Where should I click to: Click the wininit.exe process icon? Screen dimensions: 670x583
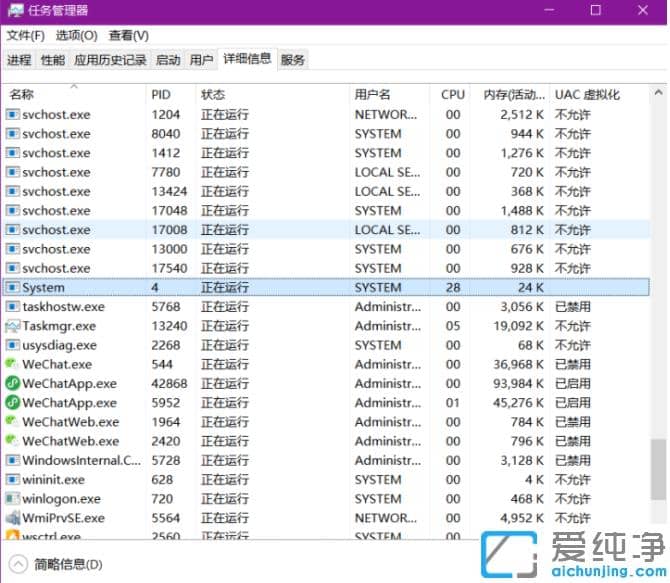12,480
